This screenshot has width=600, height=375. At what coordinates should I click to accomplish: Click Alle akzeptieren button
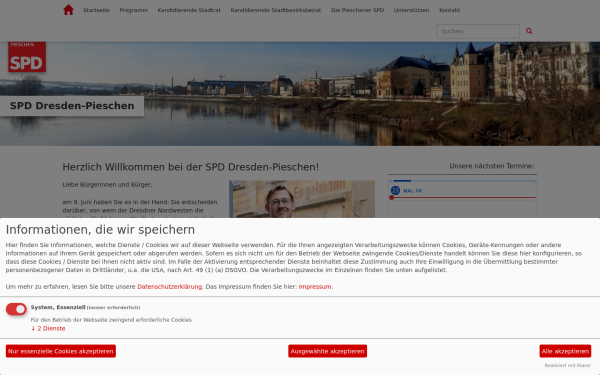pos(565,351)
